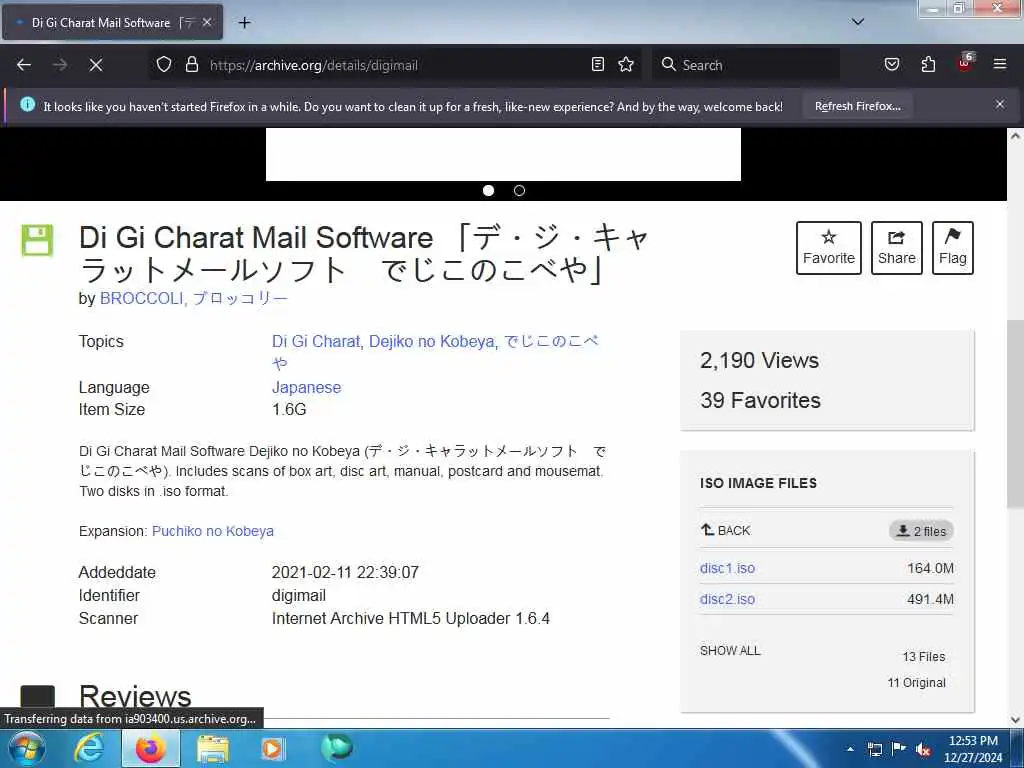Image resolution: width=1024 pixels, height=768 pixels.
Task: List all tabs dropdown arrow
Action: point(858,22)
